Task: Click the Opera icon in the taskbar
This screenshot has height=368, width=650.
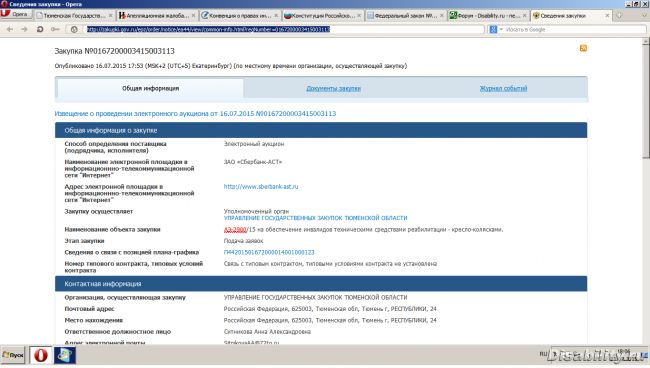Action: click(41, 355)
